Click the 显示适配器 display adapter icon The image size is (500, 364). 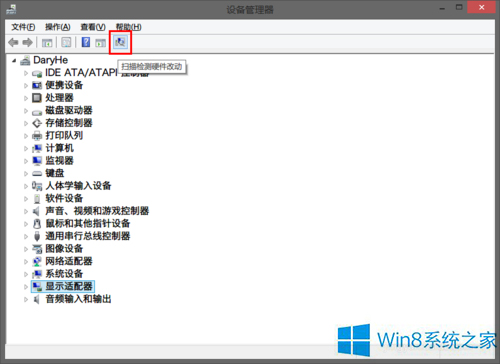[x=37, y=287]
